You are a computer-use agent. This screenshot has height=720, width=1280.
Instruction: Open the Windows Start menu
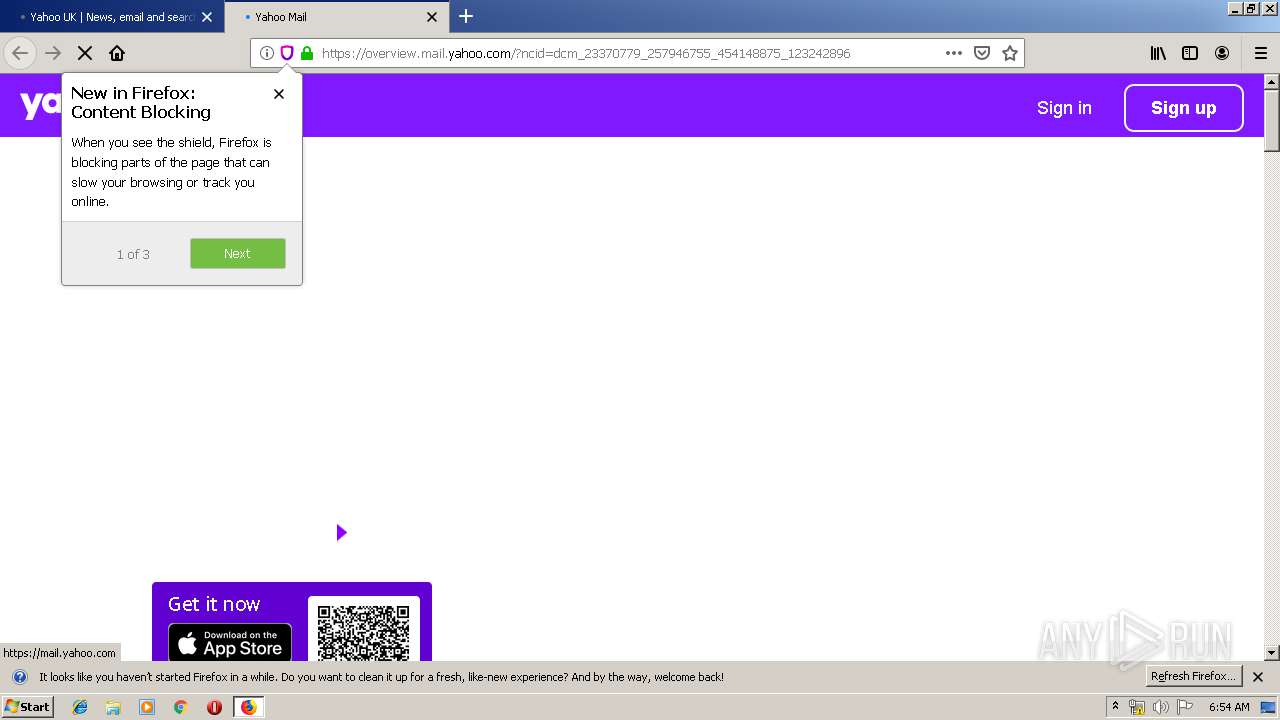(28, 706)
